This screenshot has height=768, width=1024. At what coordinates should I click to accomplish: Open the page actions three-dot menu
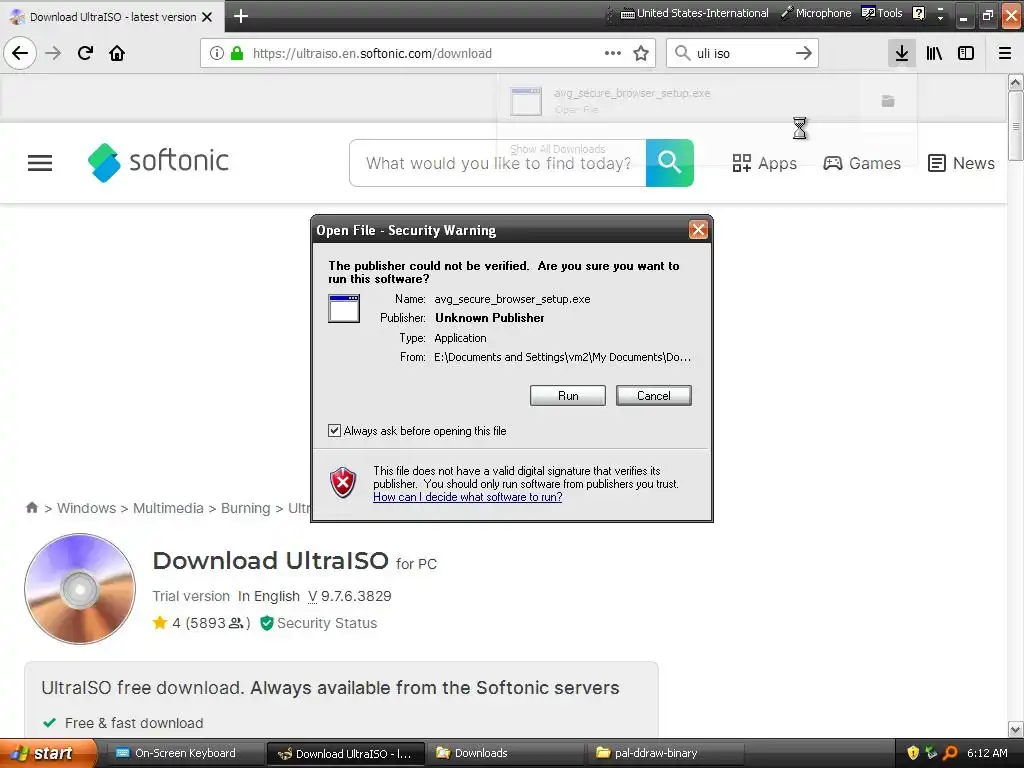[613, 54]
